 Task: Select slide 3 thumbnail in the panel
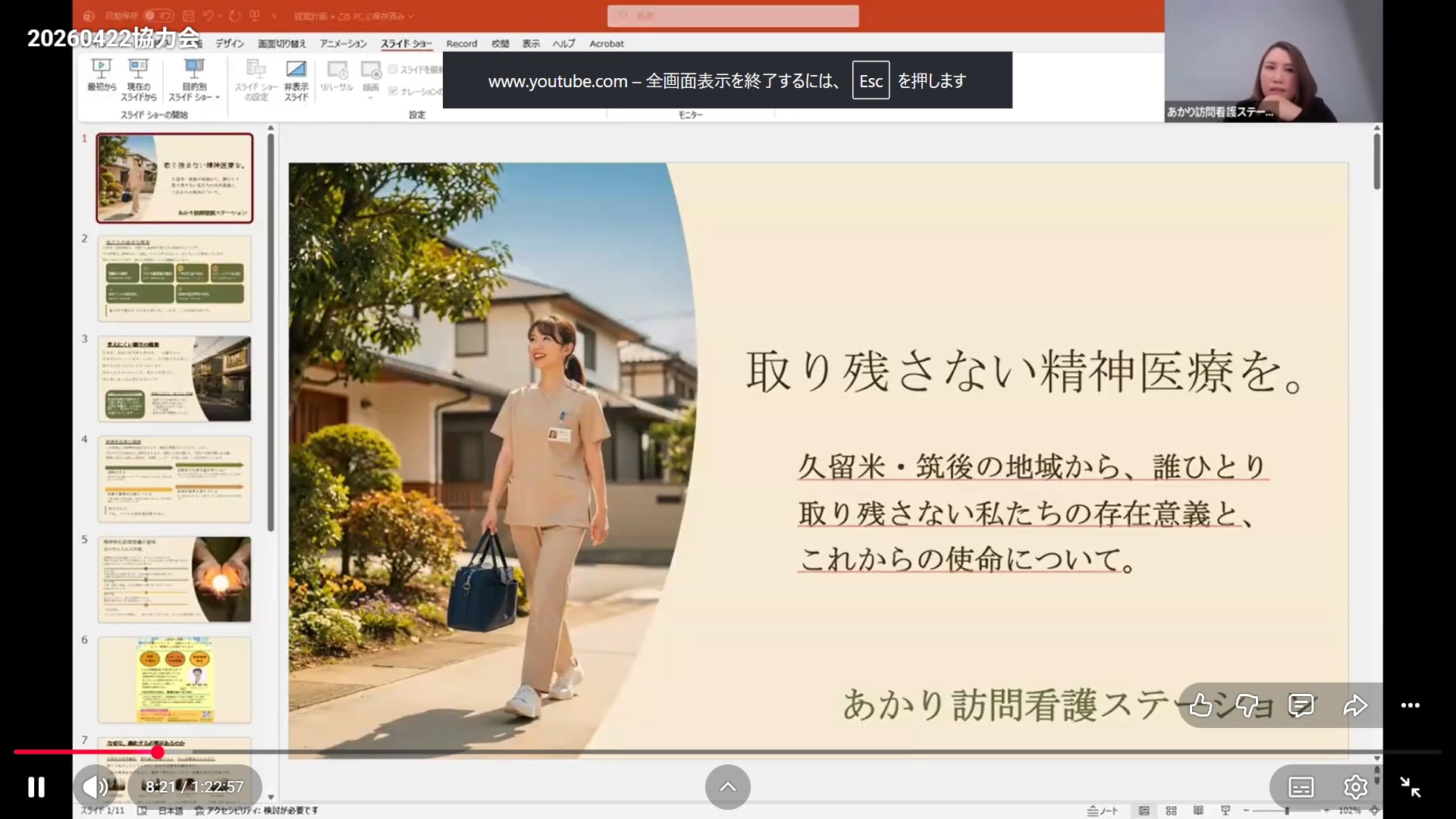click(x=174, y=379)
